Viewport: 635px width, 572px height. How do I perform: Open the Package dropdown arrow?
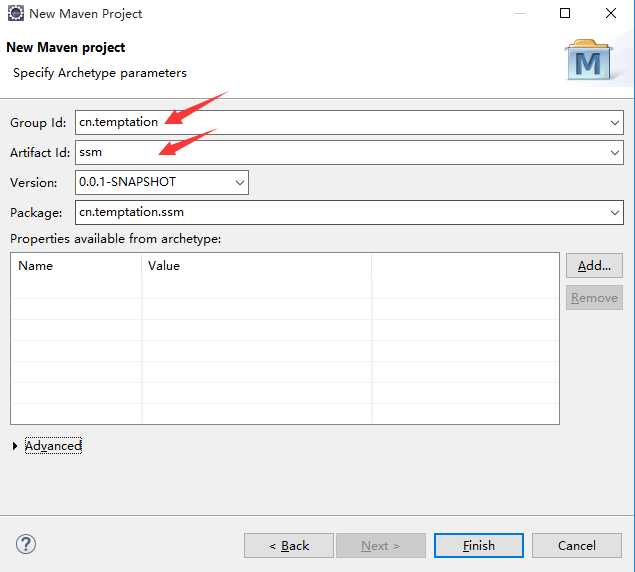[614, 212]
